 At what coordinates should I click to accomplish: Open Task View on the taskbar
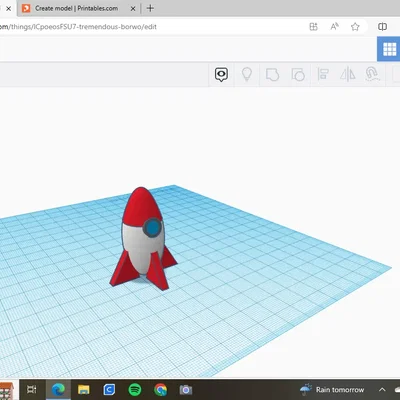(x=32, y=389)
